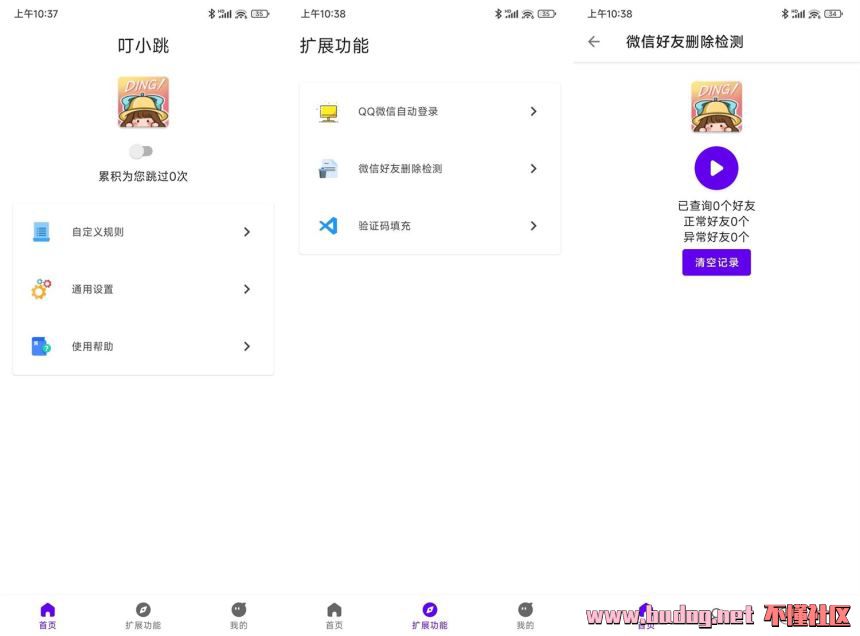
Task: Tap the avatar image on detection page
Action: tap(716, 107)
